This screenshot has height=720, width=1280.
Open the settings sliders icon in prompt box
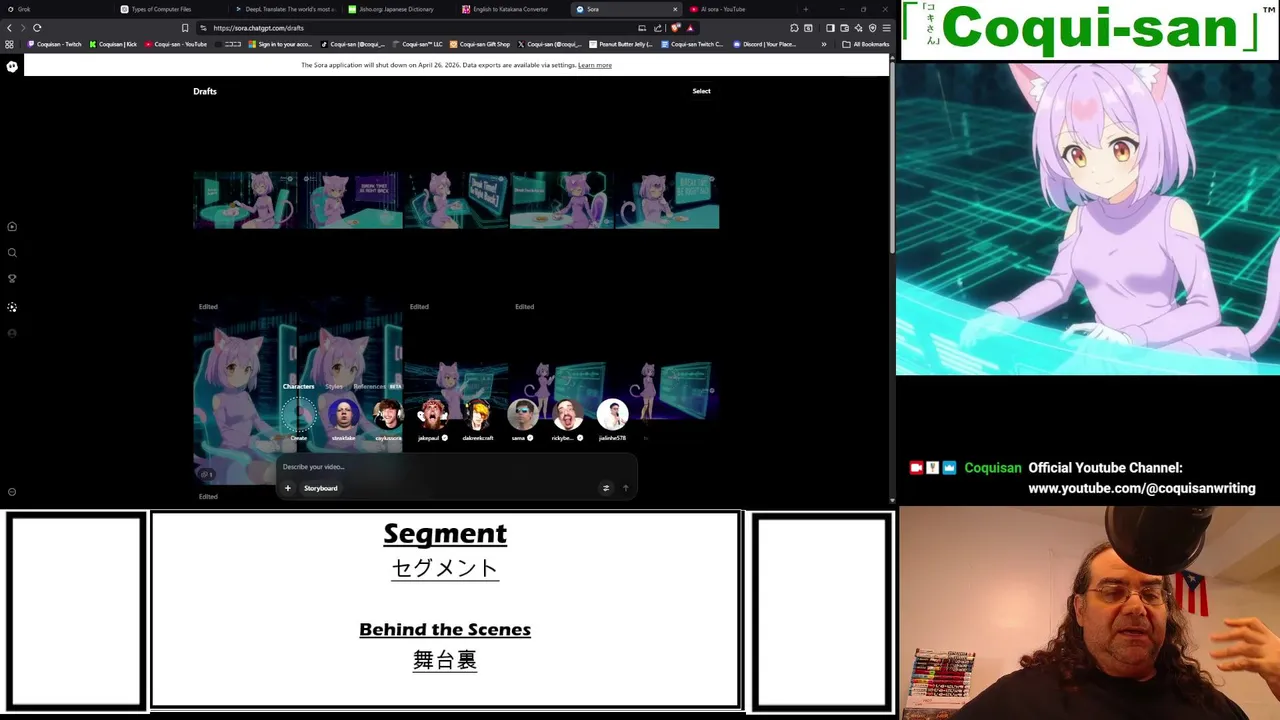[x=605, y=488]
